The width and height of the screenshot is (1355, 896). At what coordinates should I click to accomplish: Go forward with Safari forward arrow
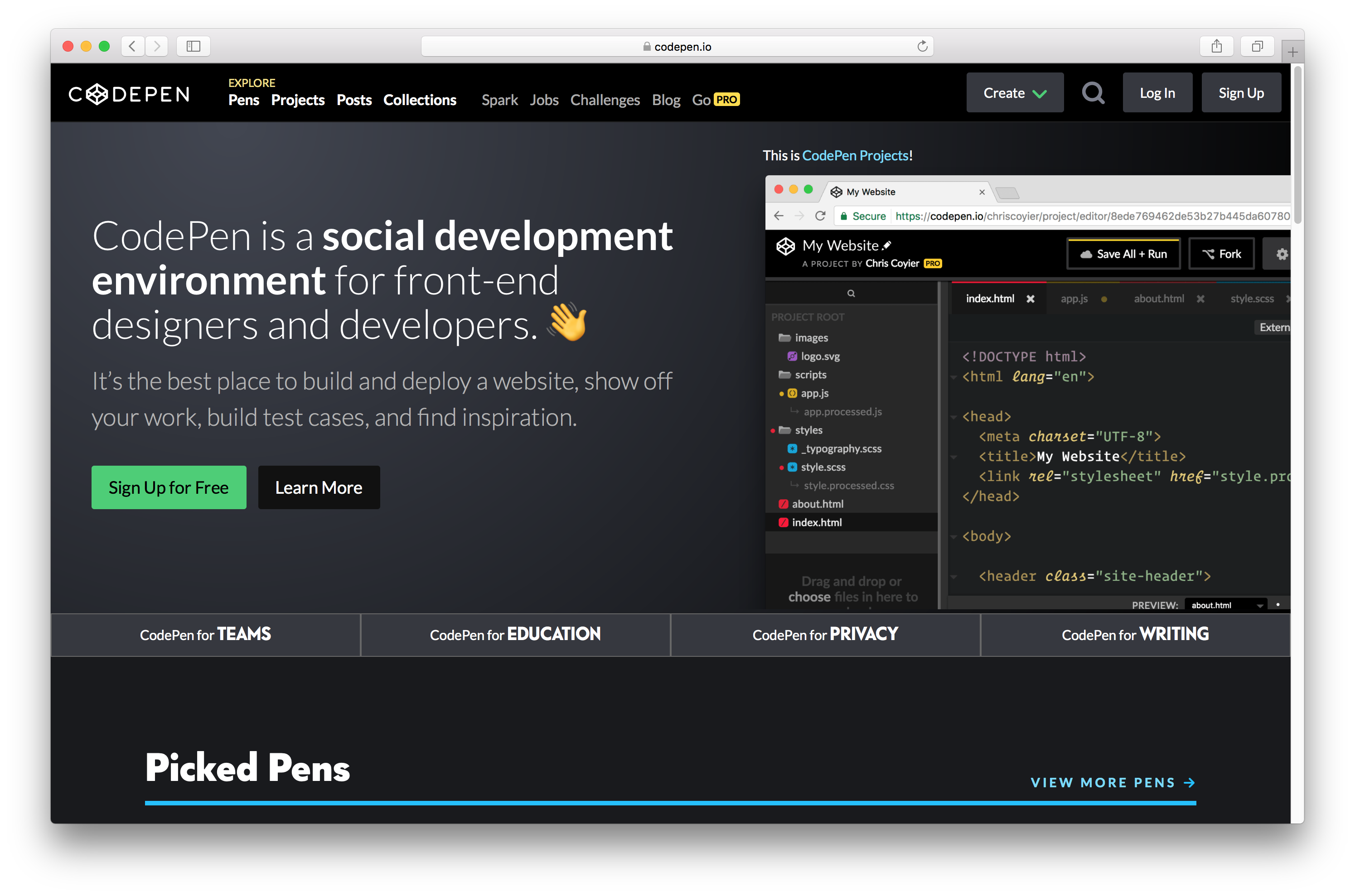pyautogui.click(x=157, y=46)
